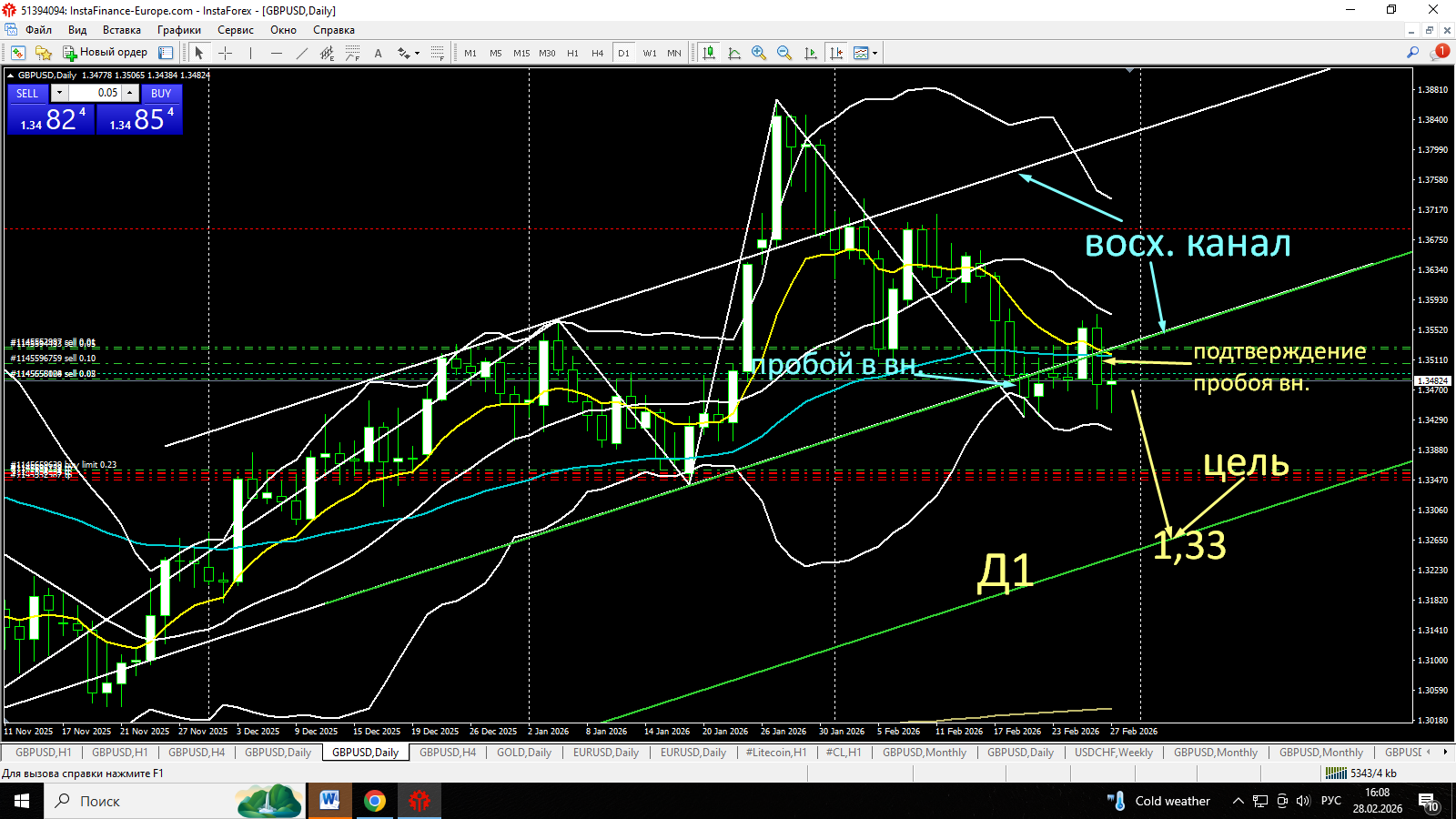Toggle the chart autoscroll button
Image resolution: width=1456 pixels, height=819 pixels.
(810, 53)
